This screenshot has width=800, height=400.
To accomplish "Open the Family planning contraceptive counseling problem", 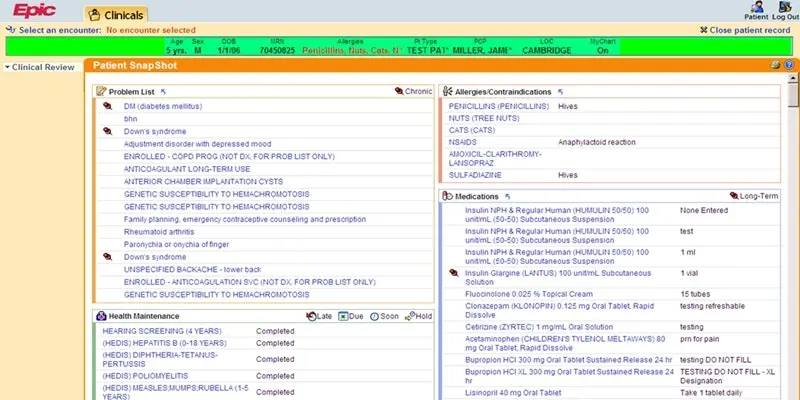I will [x=244, y=219].
